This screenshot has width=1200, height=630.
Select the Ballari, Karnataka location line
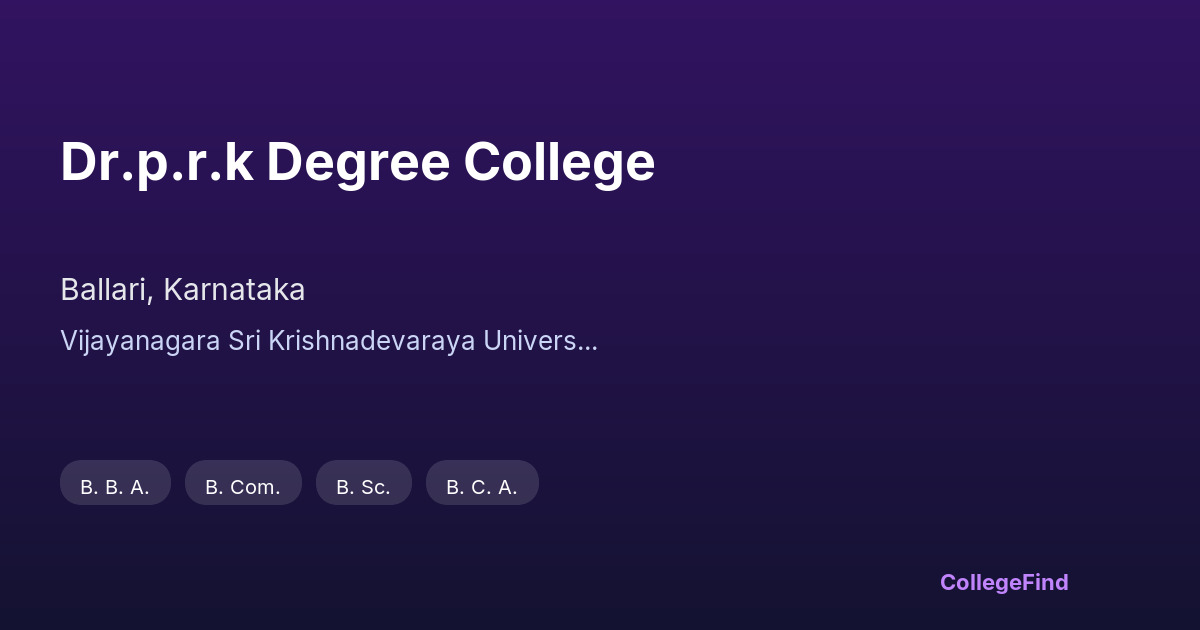(x=182, y=290)
